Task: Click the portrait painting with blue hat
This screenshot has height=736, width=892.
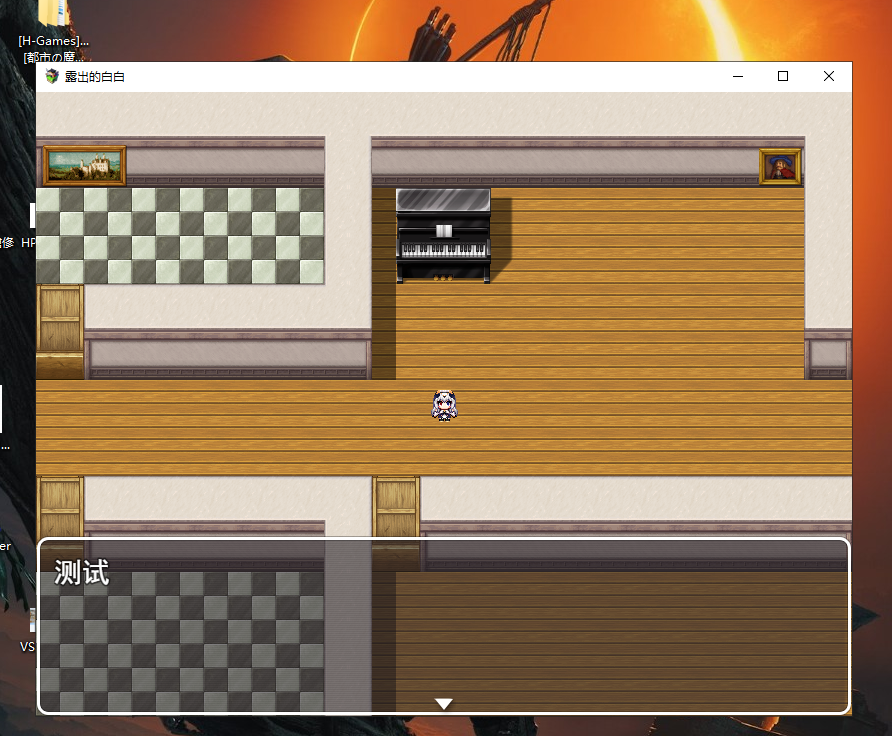Action: [x=780, y=167]
